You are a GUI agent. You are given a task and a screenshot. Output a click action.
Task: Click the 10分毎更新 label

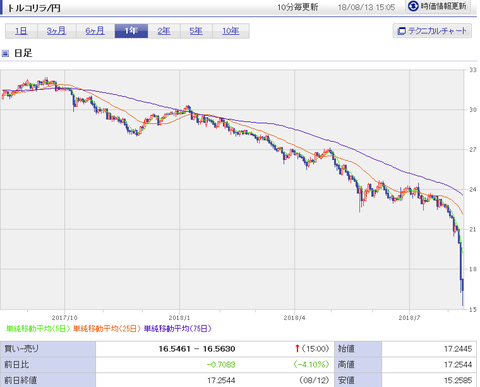point(298,7)
